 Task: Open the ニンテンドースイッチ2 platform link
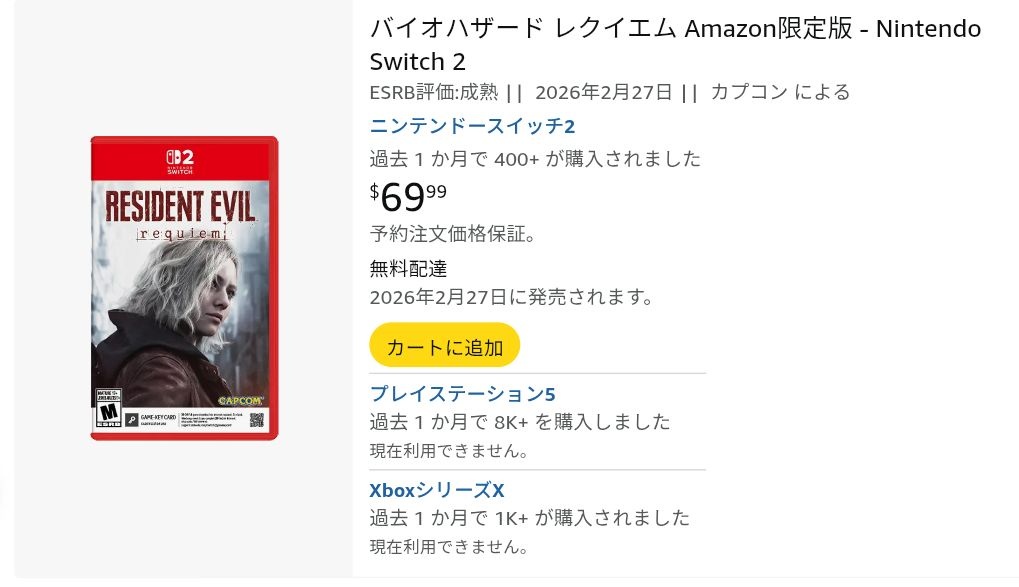click(472, 125)
